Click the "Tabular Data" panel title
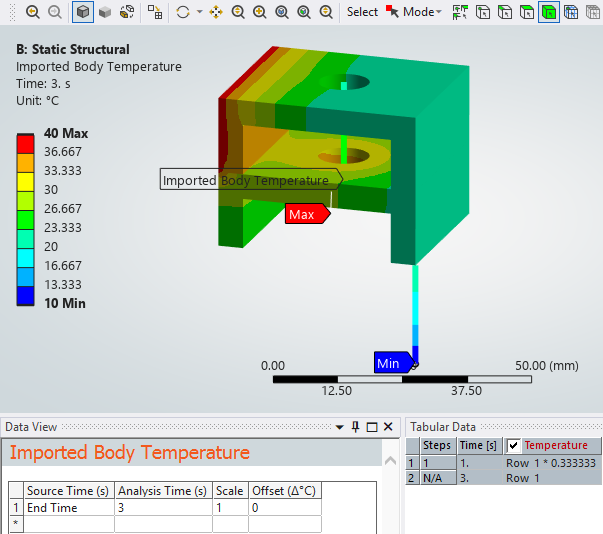This screenshot has width=603, height=534. point(443,427)
